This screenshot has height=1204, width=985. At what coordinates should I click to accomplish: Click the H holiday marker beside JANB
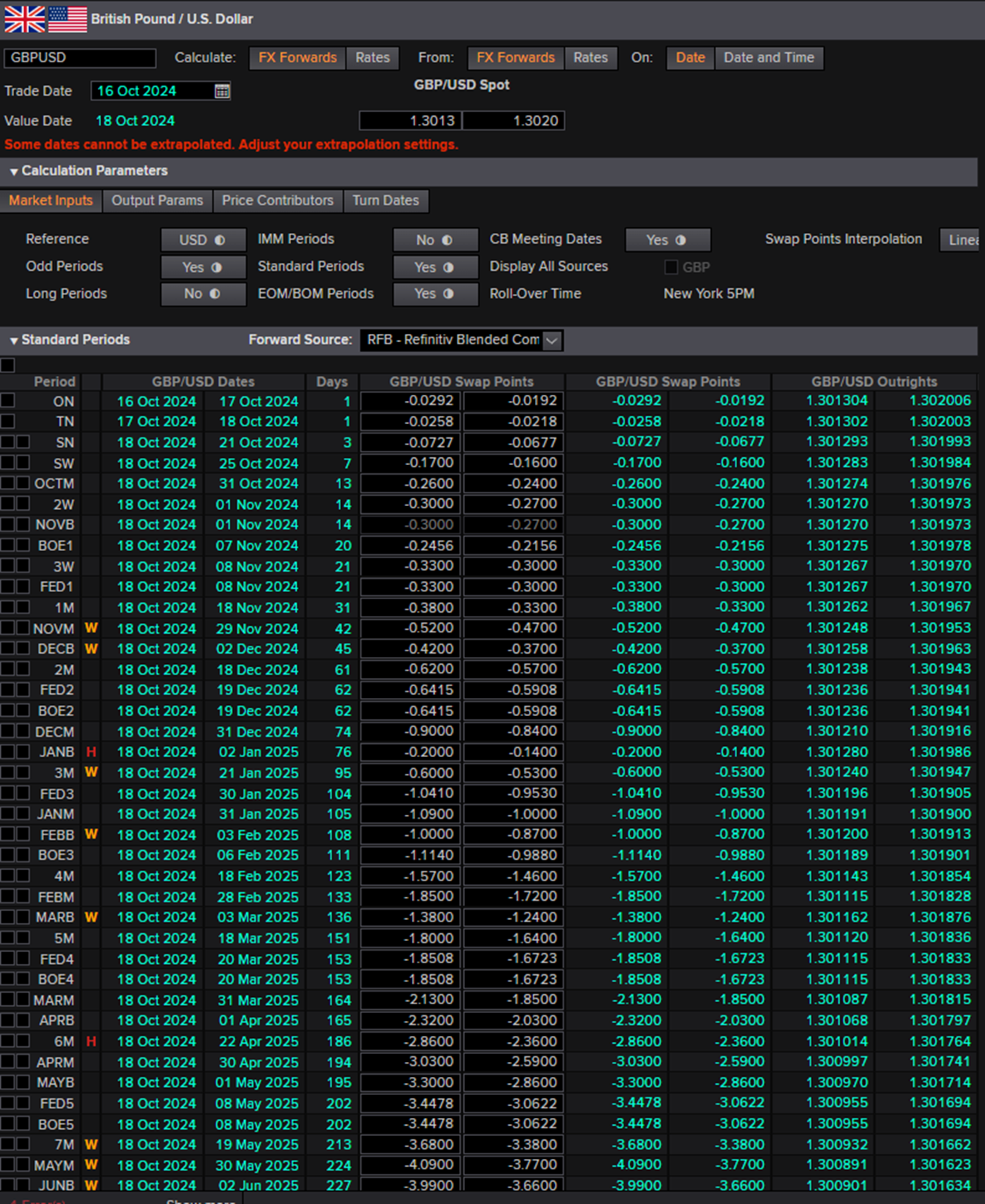92,752
